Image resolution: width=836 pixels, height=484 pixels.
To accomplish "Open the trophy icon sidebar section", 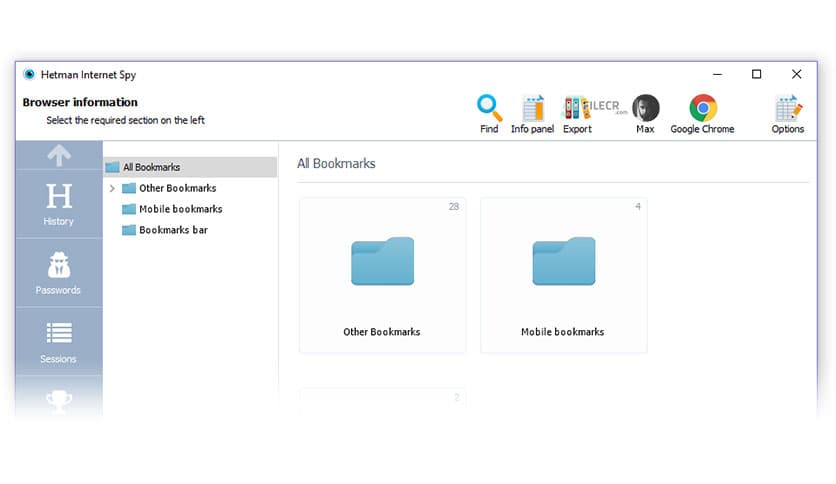I will [59, 400].
